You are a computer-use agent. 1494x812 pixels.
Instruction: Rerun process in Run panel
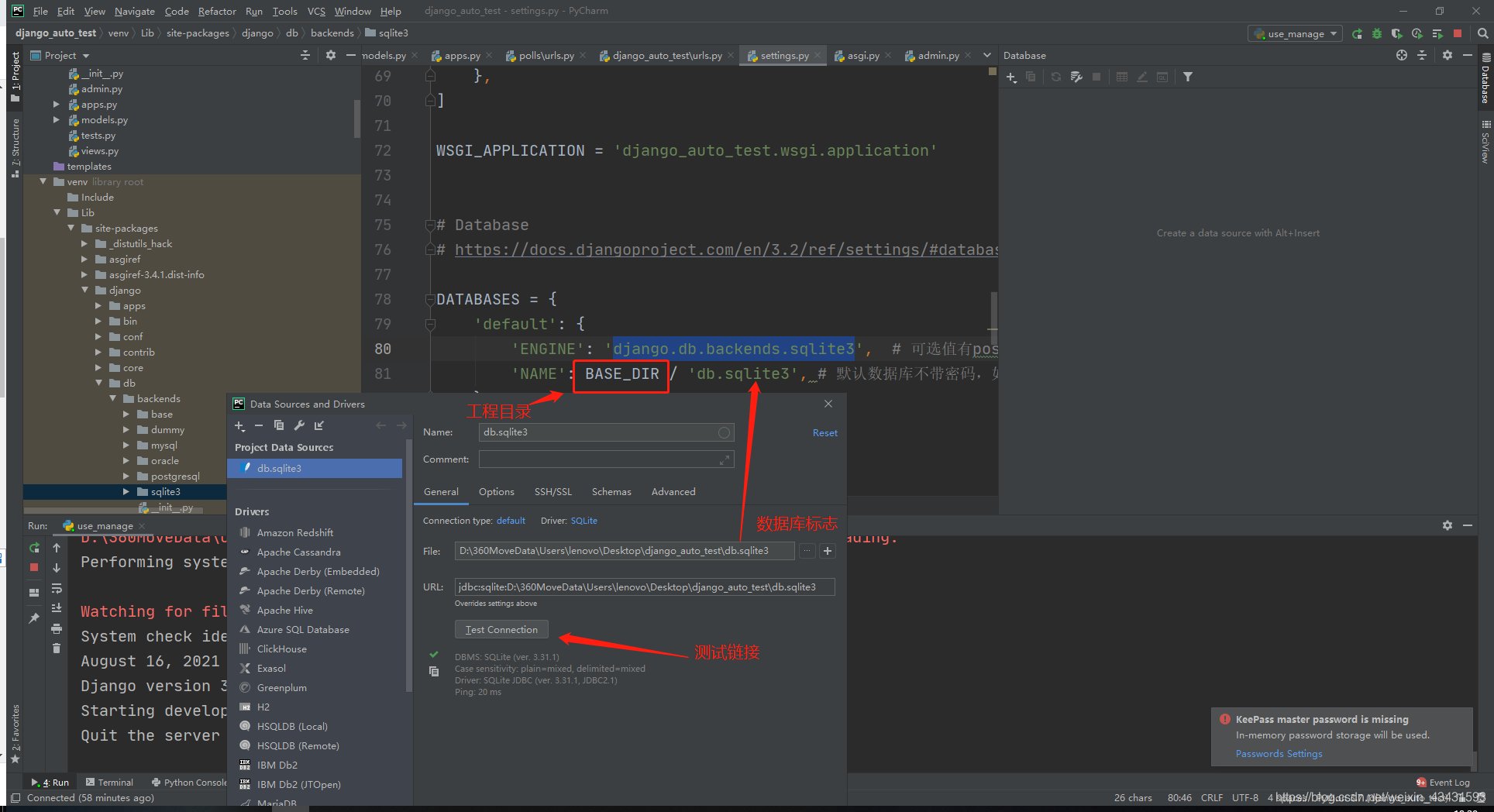click(x=34, y=548)
